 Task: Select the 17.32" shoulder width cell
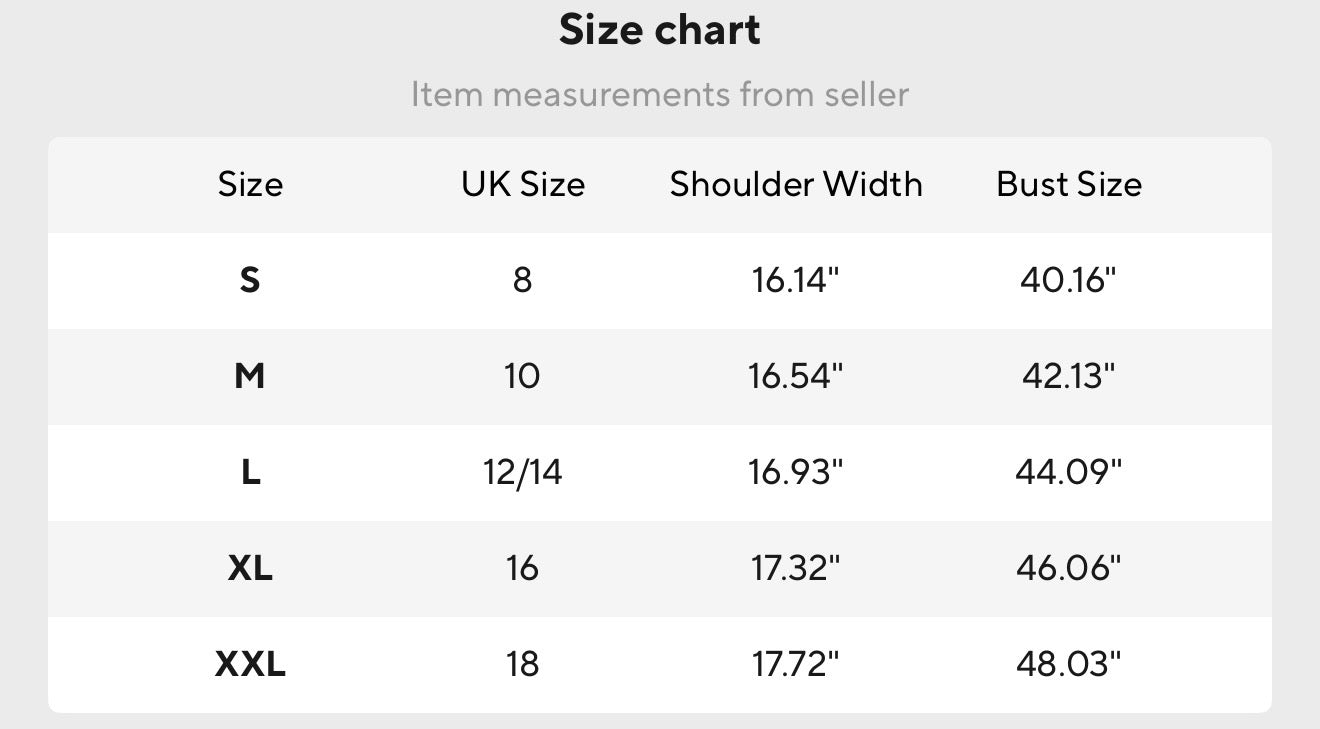796,568
